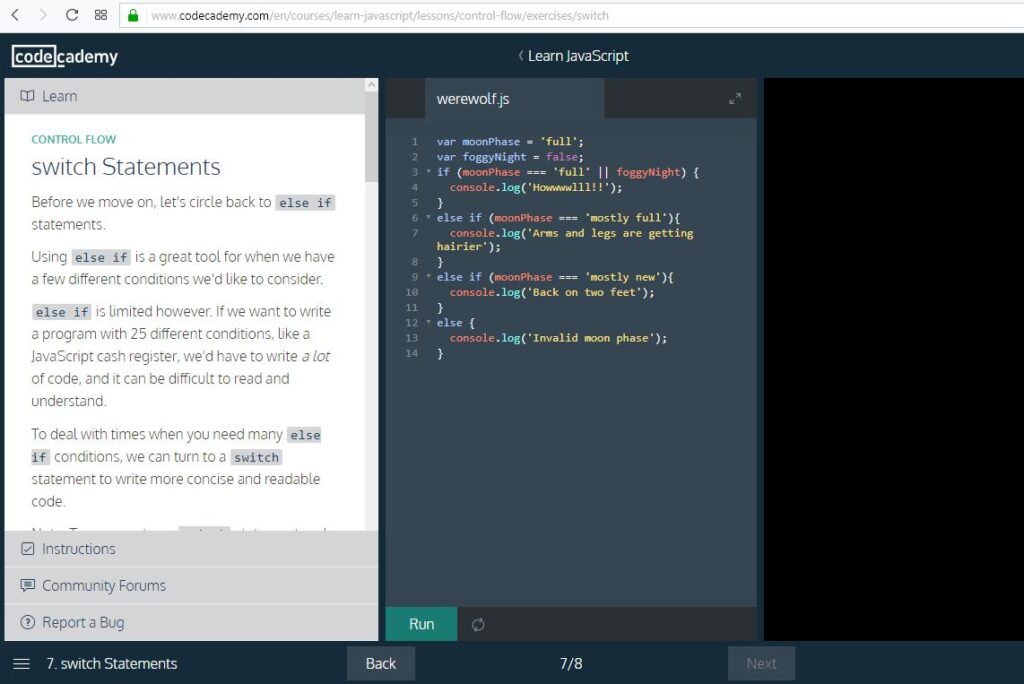The width and height of the screenshot is (1024, 684).
Task: Collapse the else if block on line 9
Action: tap(428, 277)
